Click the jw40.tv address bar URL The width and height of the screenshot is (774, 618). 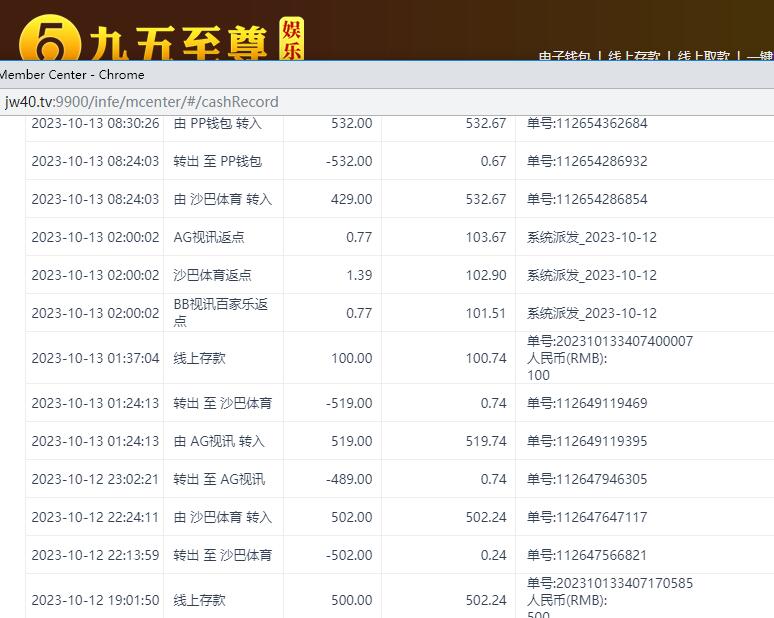(141, 102)
